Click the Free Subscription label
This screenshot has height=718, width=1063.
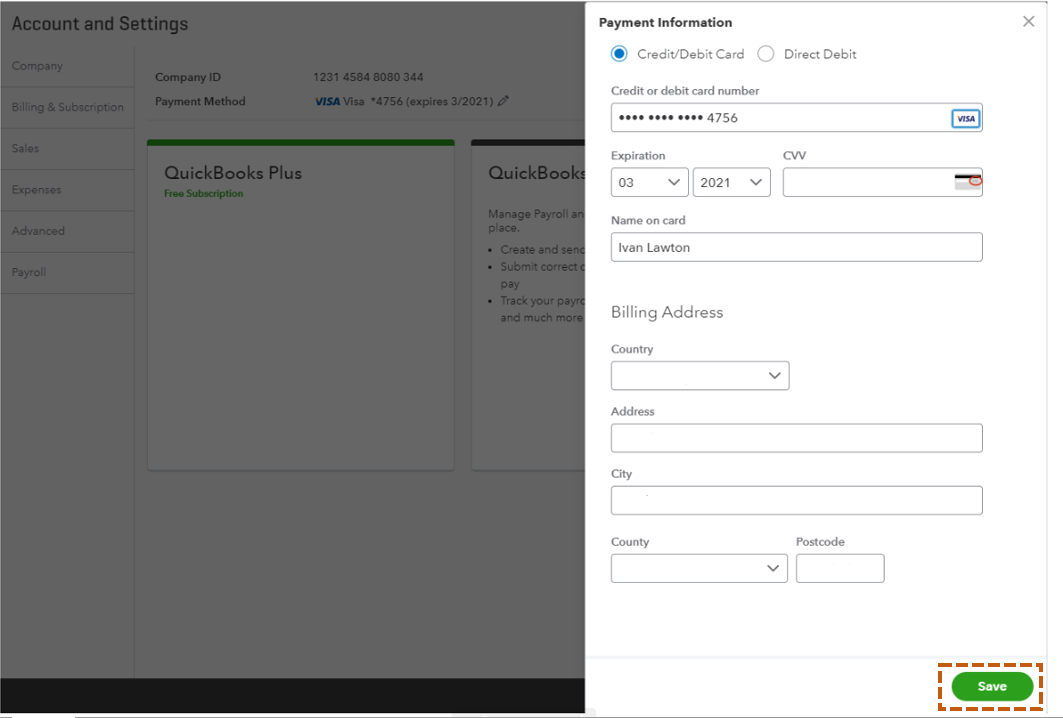coord(203,193)
